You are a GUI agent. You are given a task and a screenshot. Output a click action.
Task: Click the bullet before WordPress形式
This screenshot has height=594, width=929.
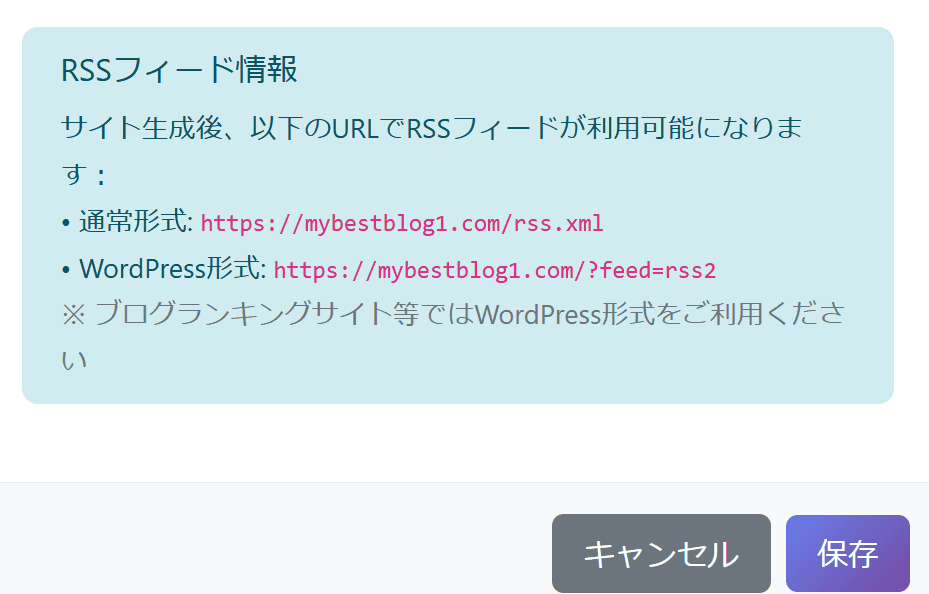coord(66,270)
